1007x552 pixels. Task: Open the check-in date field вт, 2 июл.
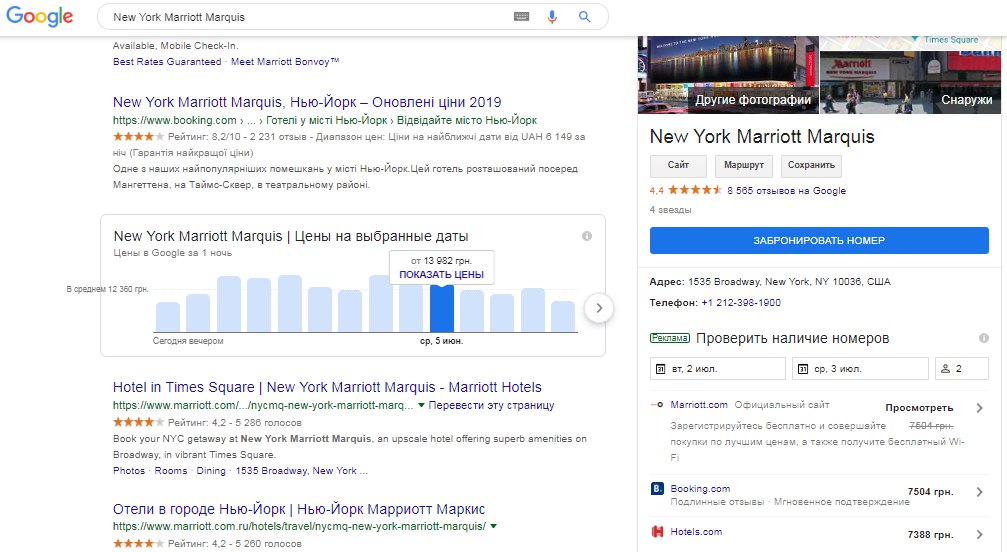point(717,368)
